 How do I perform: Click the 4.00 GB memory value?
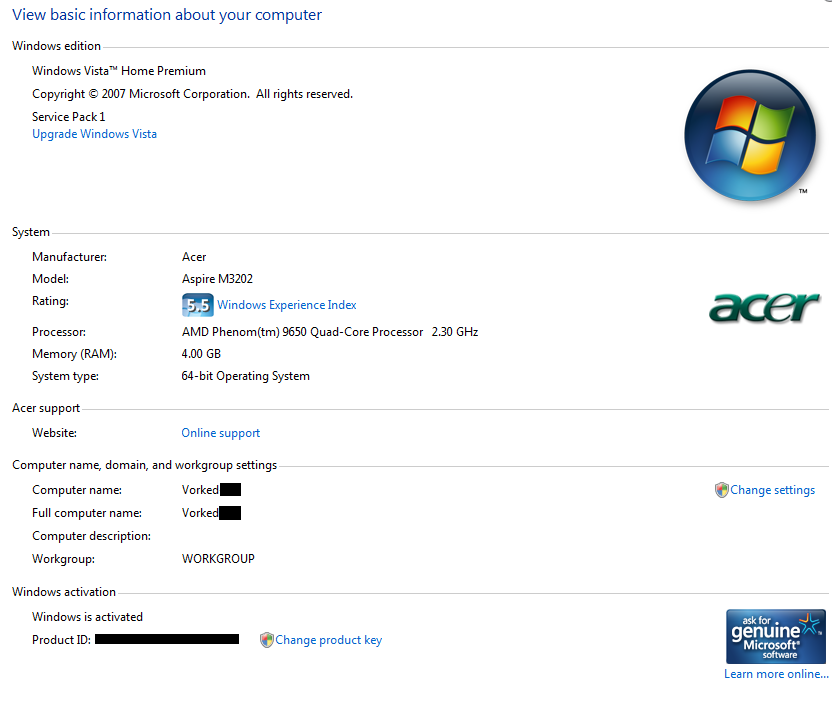[x=201, y=354]
